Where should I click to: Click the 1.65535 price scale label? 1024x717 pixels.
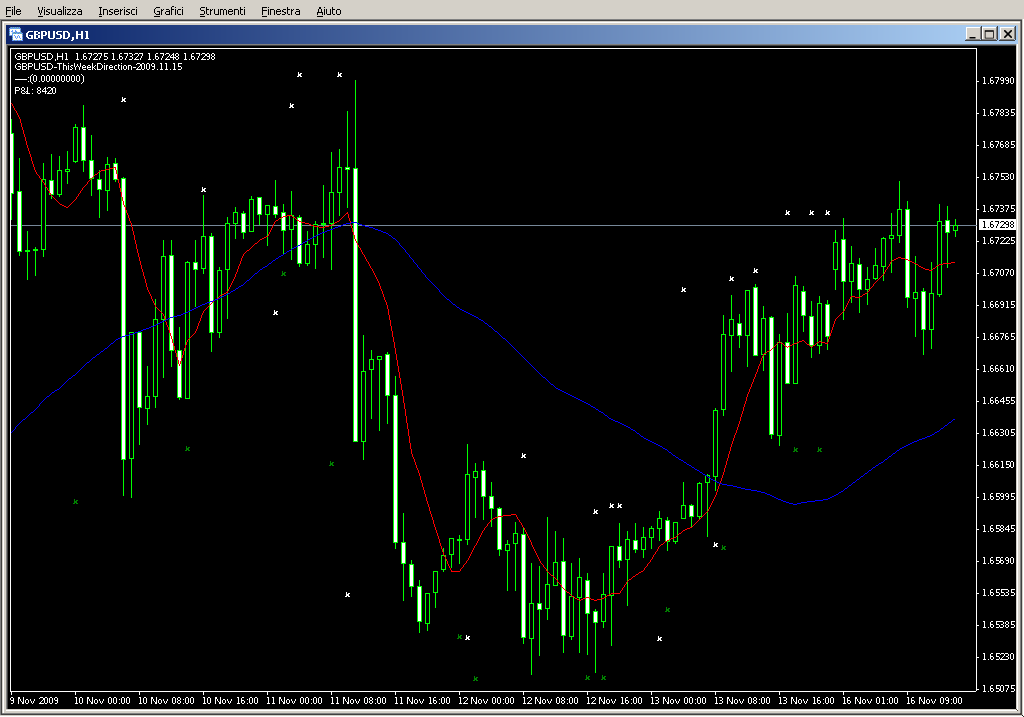pyautogui.click(x=999, y=593)
